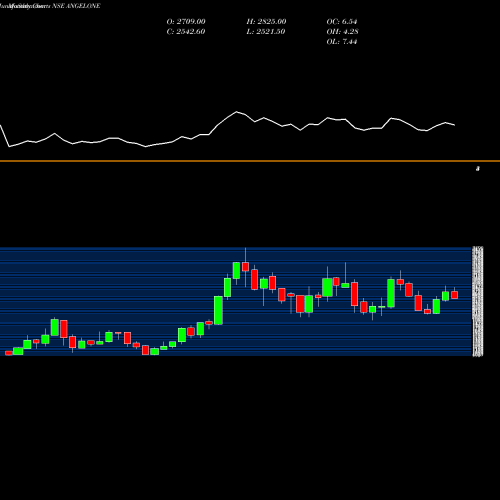Click the last red candlestick on the chart

click(454, 295)
